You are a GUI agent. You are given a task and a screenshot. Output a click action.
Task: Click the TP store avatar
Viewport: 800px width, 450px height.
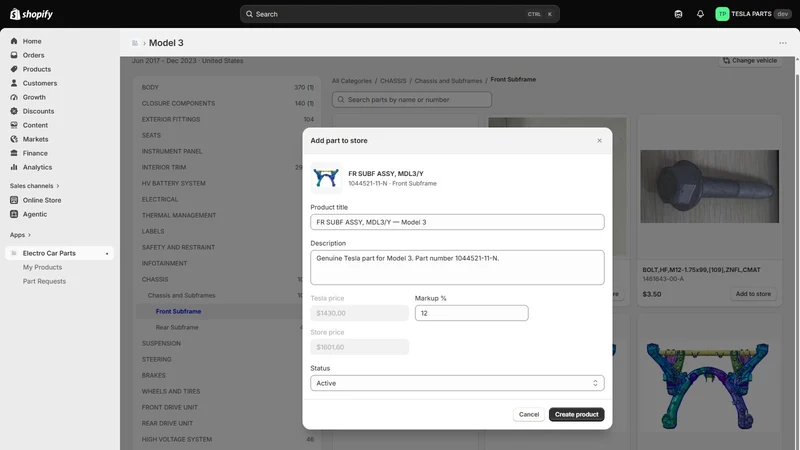(x=722, y=14)
